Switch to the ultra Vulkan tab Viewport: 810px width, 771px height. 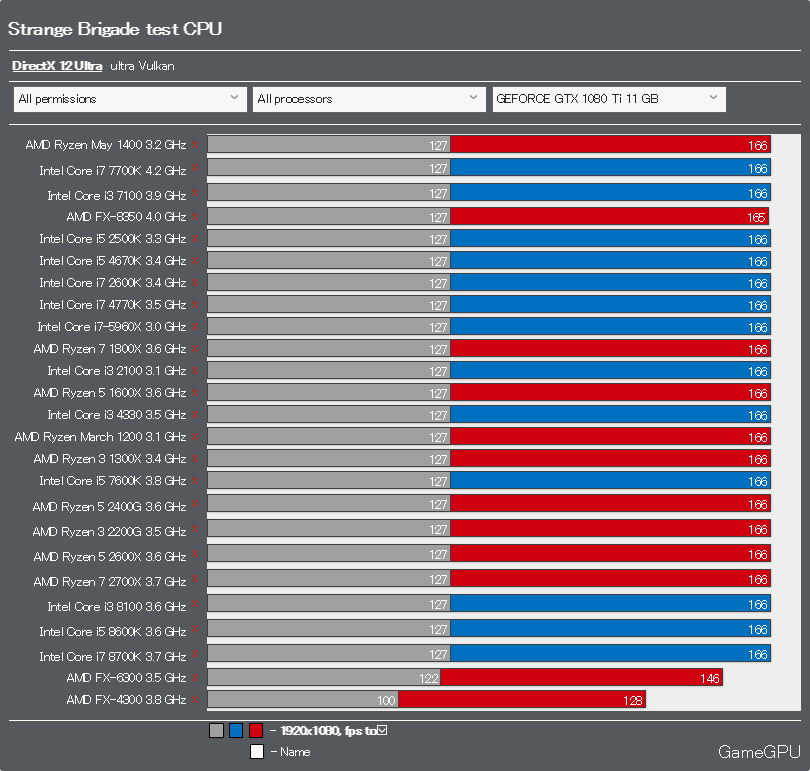point(142,66)
